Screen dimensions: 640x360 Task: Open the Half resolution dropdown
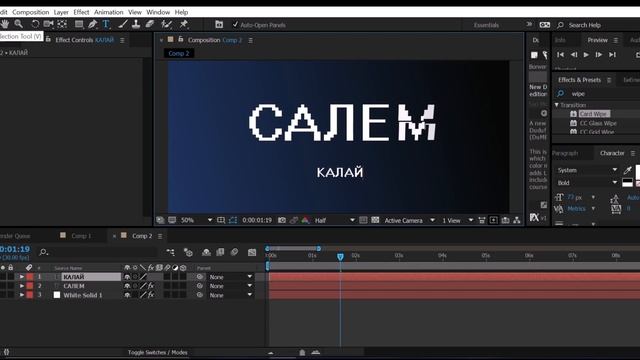tap(334, 220)
